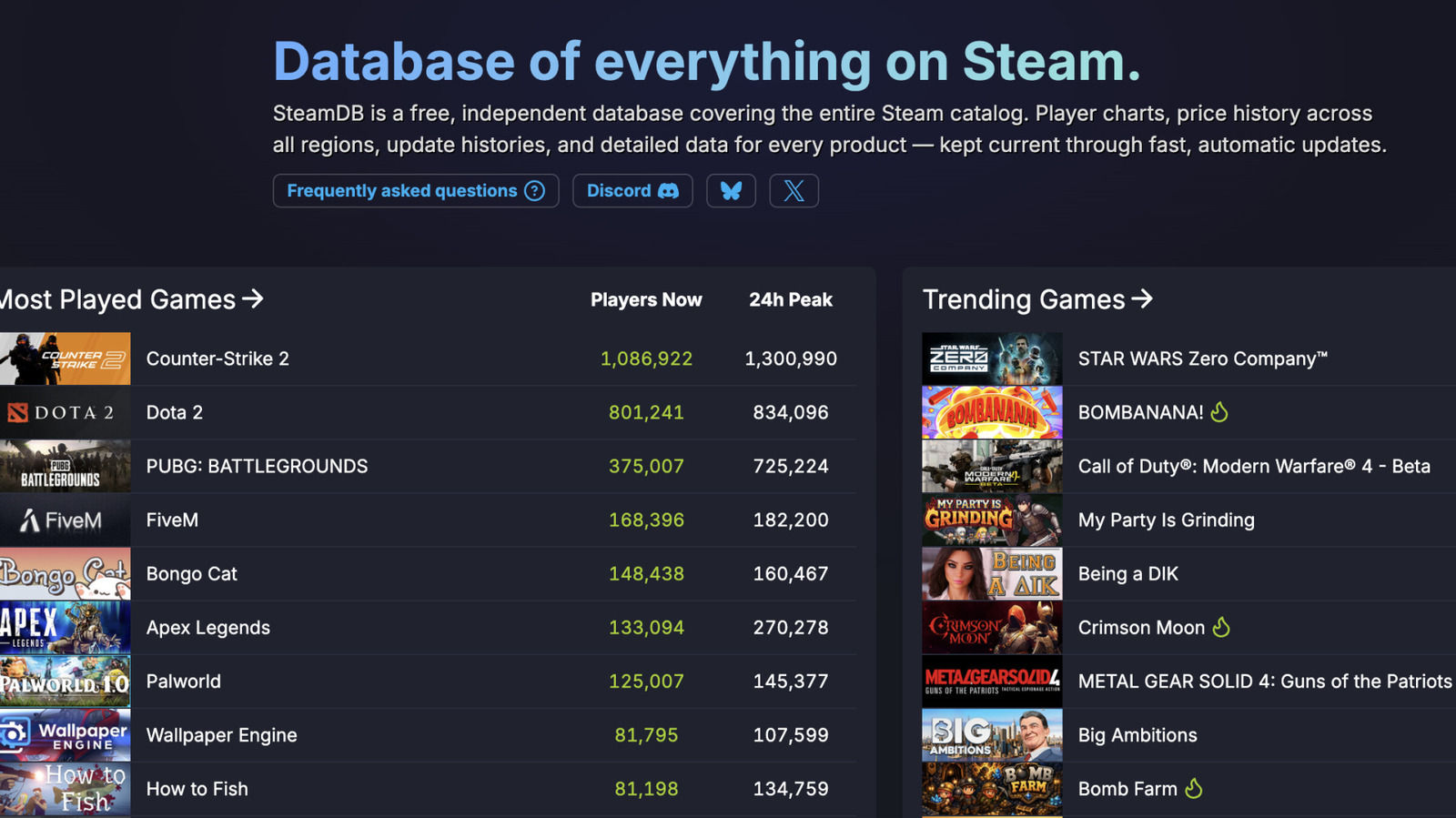The width and height of the screenshot is (1456, 818).
Task: Open Call of Duty Modern Warfare 4 Beta title
Action: pos(1254,466)
